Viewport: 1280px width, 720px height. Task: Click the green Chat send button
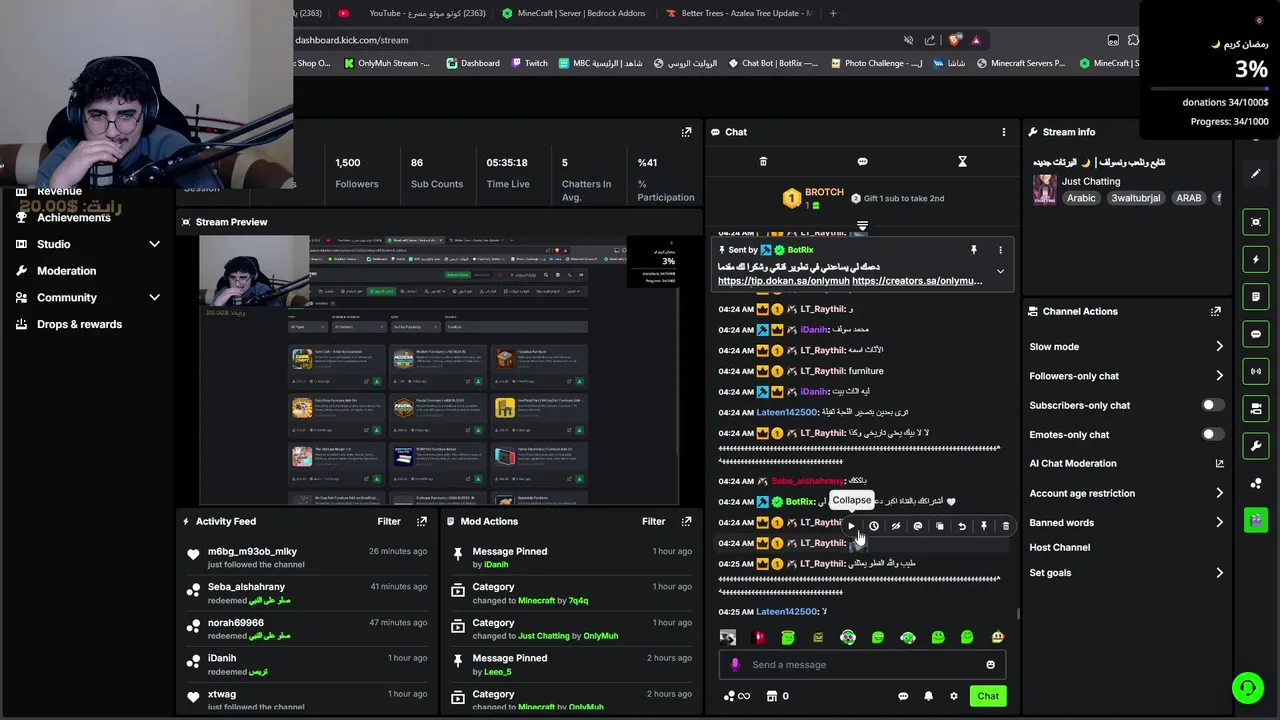[x=988, y=696]
